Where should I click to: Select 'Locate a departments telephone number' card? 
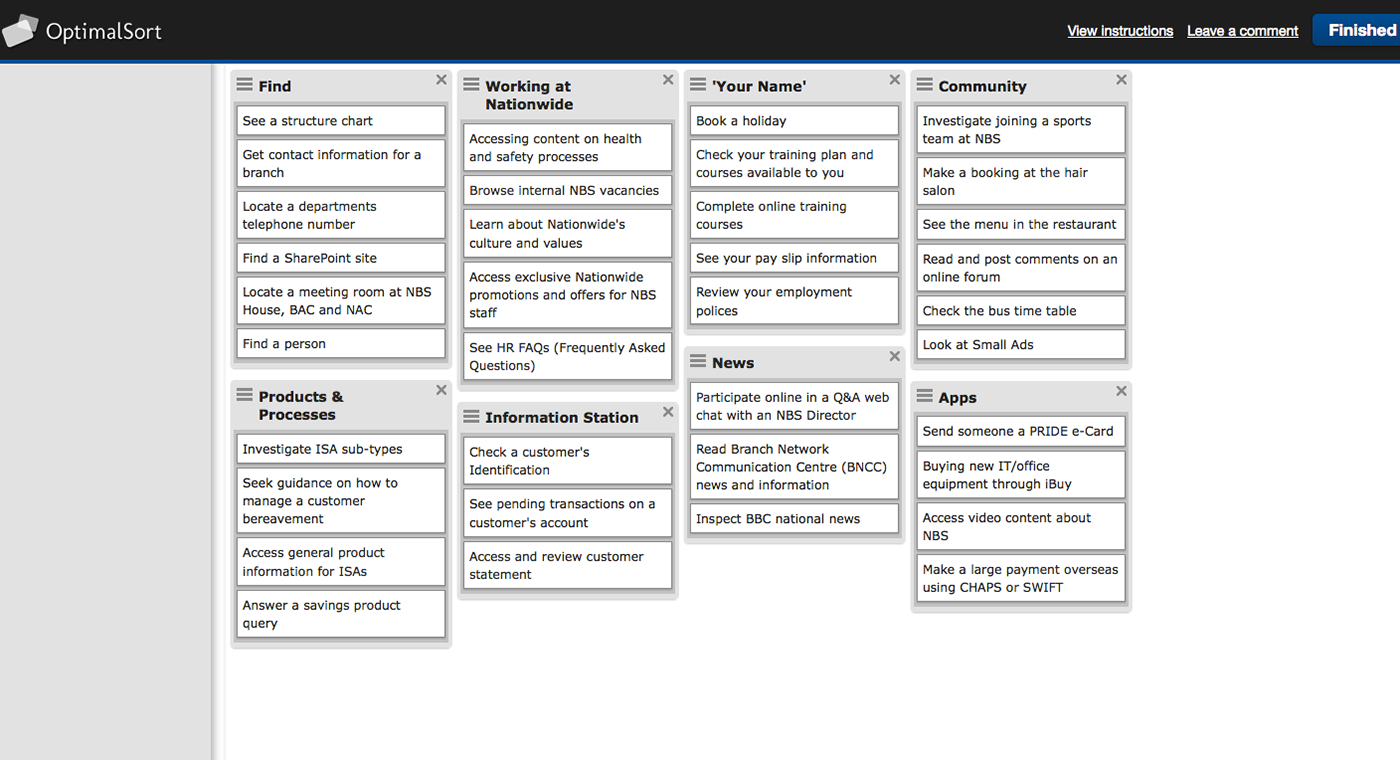click(x=341, y=215)
